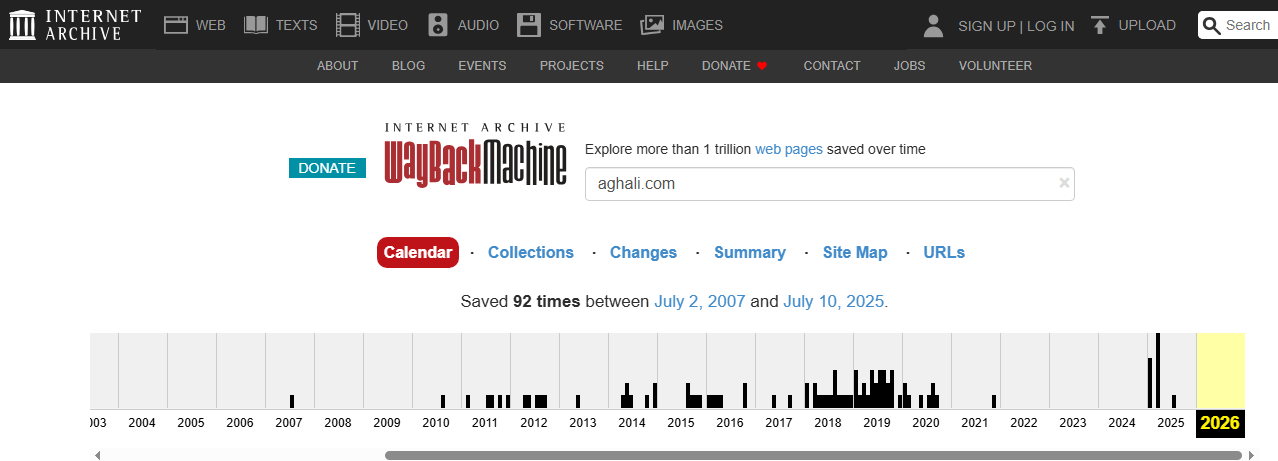Click DONATE in the secondary navigation
This screenshot has height=461, width=1278.
726,66
